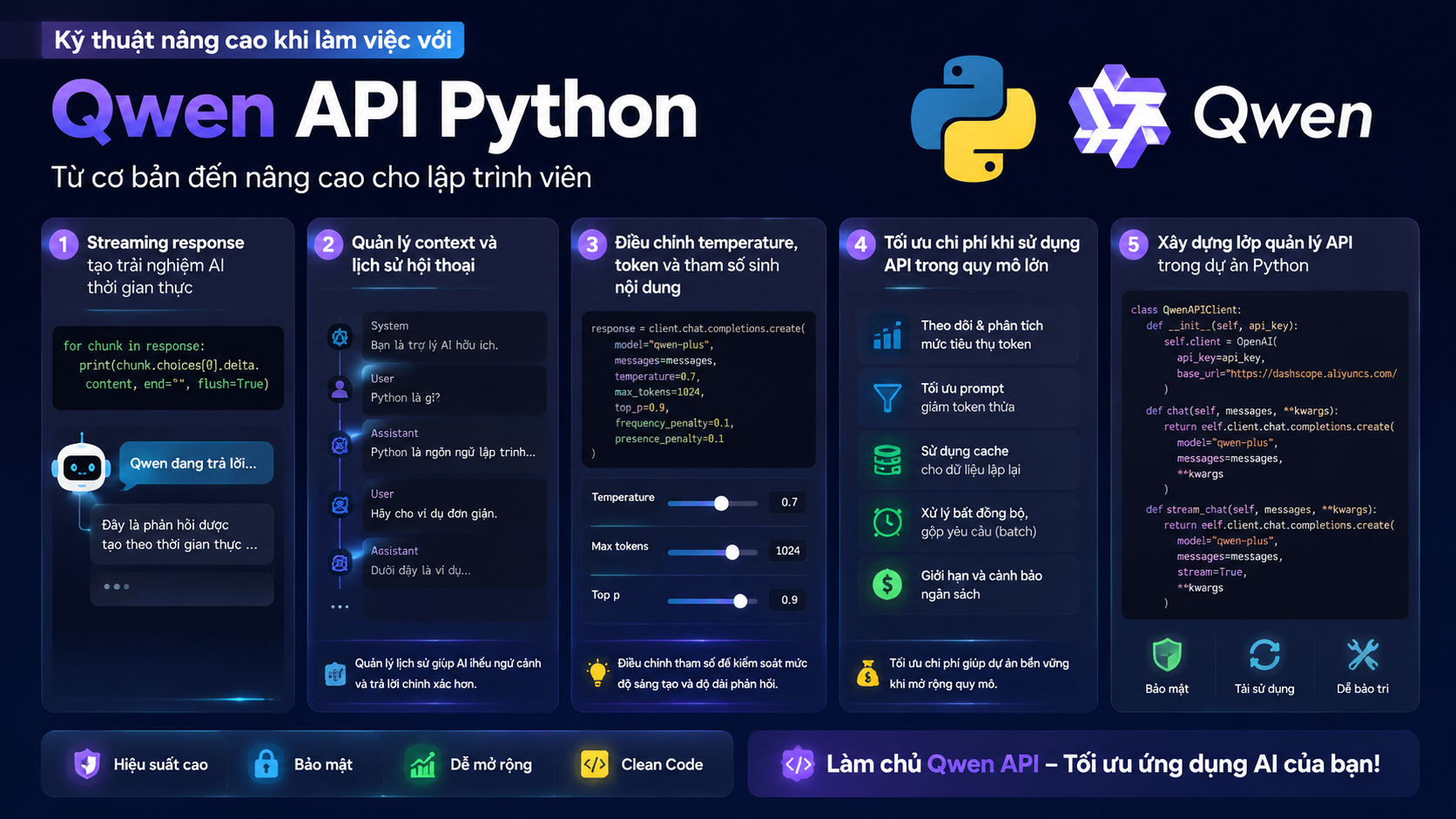
Task: Click the Python logo
Action: coord(974,118)
